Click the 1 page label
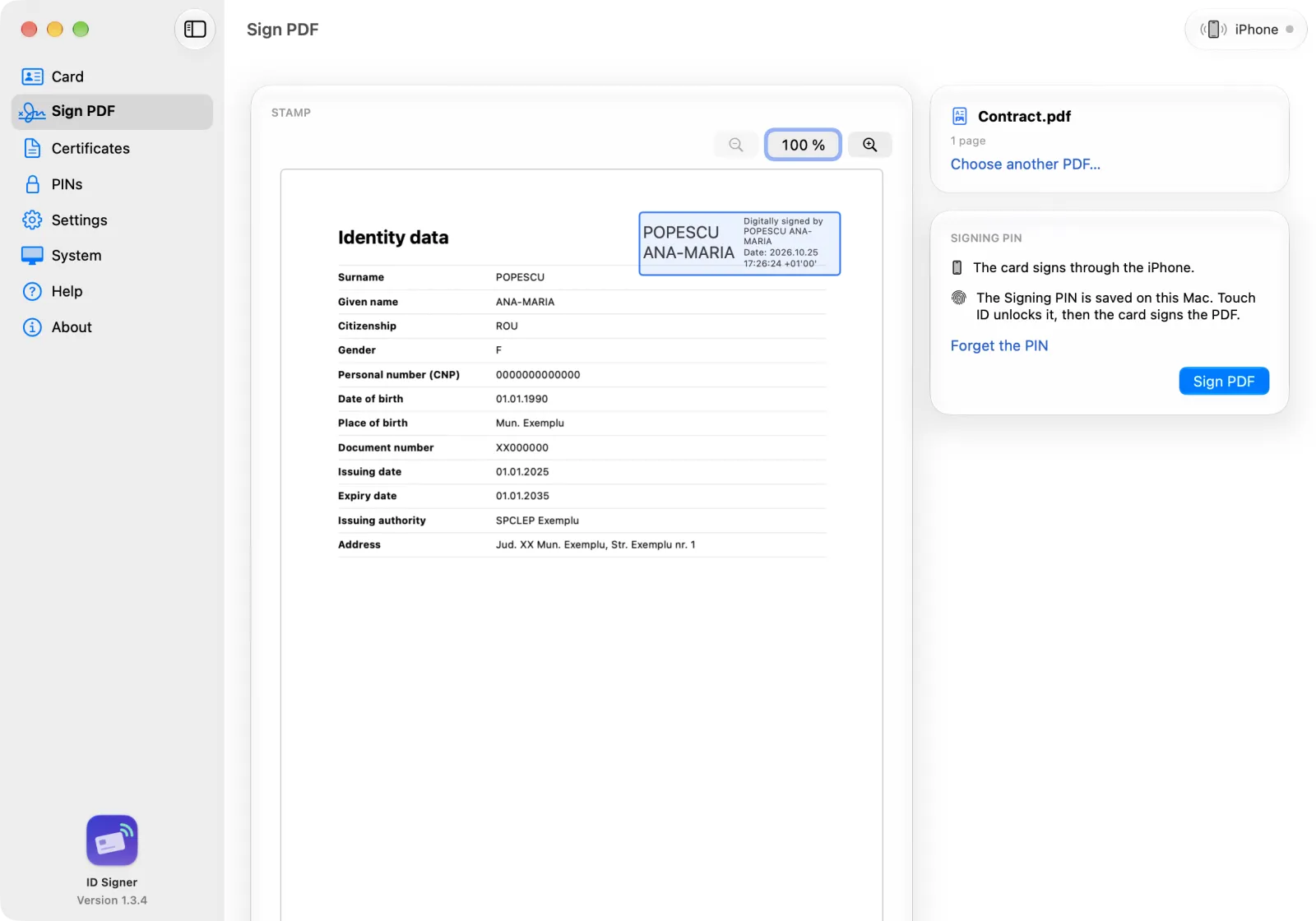 [x=968, y=141]
